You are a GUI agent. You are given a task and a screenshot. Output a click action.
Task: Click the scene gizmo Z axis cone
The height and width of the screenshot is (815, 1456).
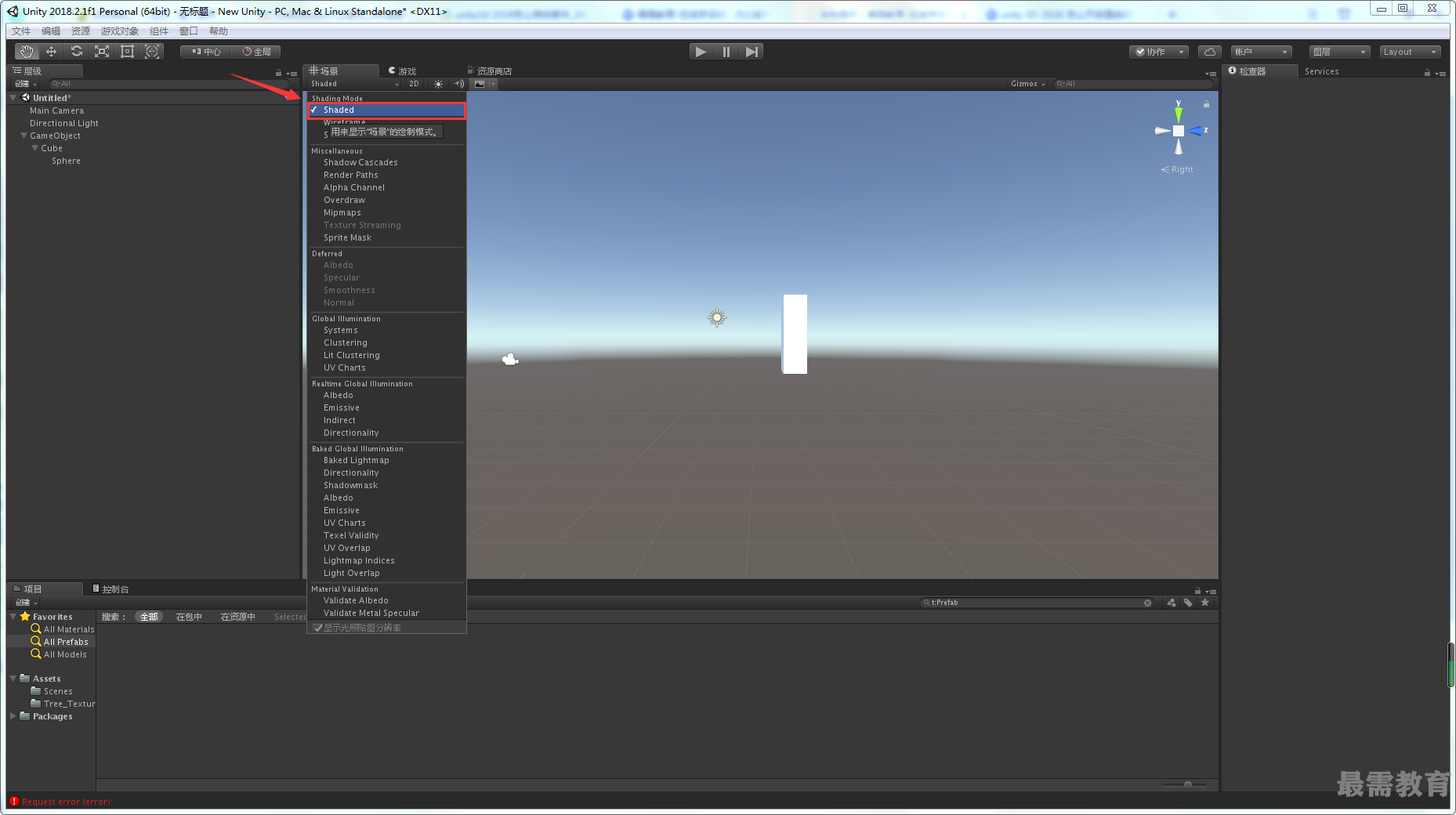(x=1195, y=131)
